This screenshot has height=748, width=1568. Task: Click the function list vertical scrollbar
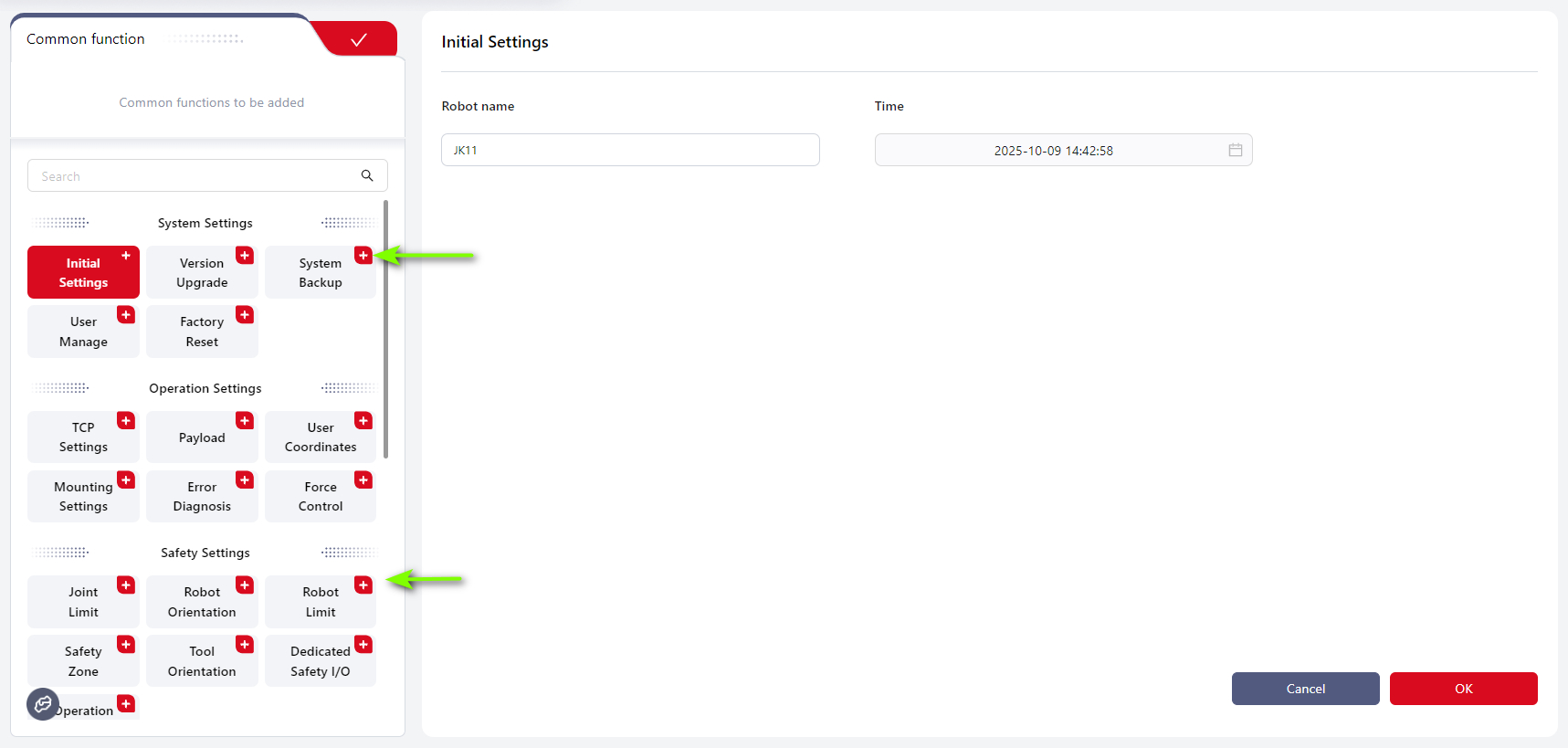coord(386,329)
